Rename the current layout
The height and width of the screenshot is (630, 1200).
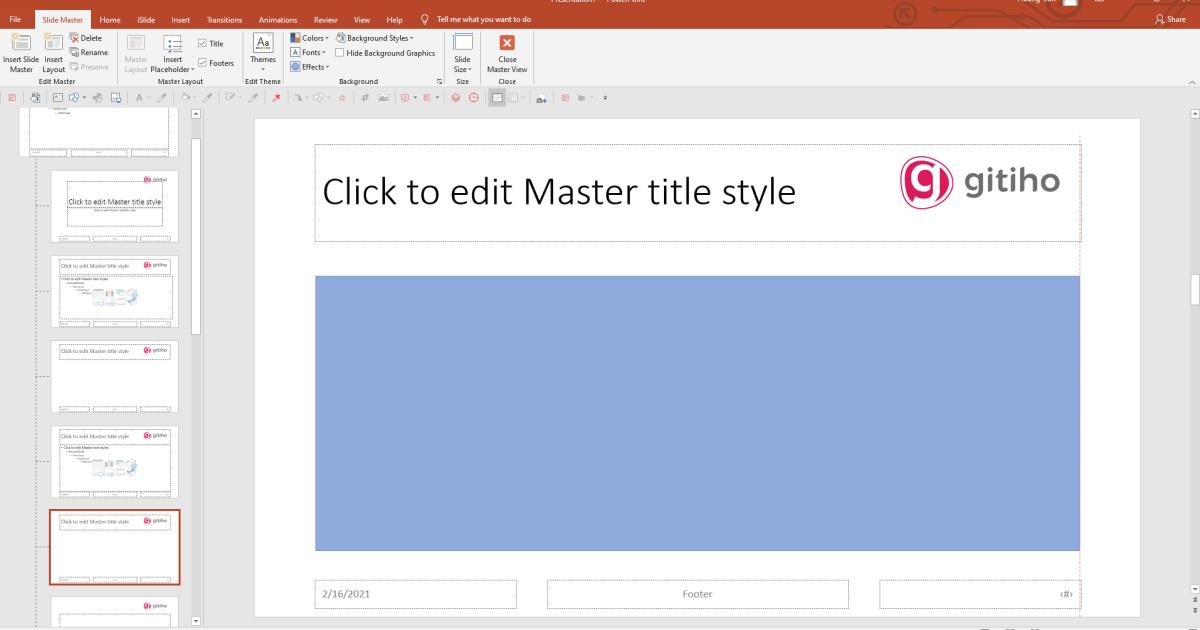pos(88,52)
